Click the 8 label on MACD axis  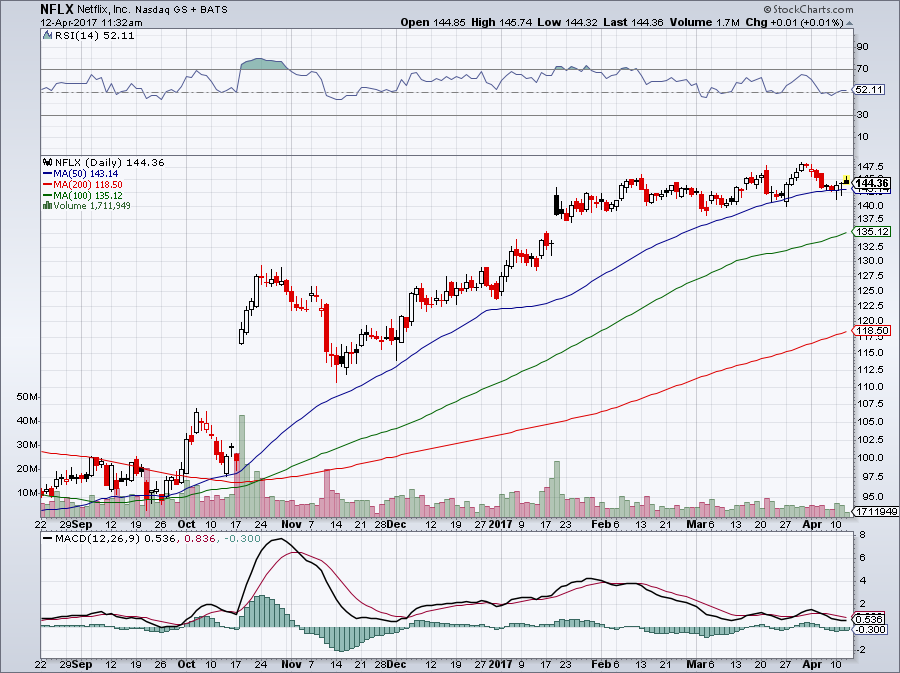coord(862,535)
